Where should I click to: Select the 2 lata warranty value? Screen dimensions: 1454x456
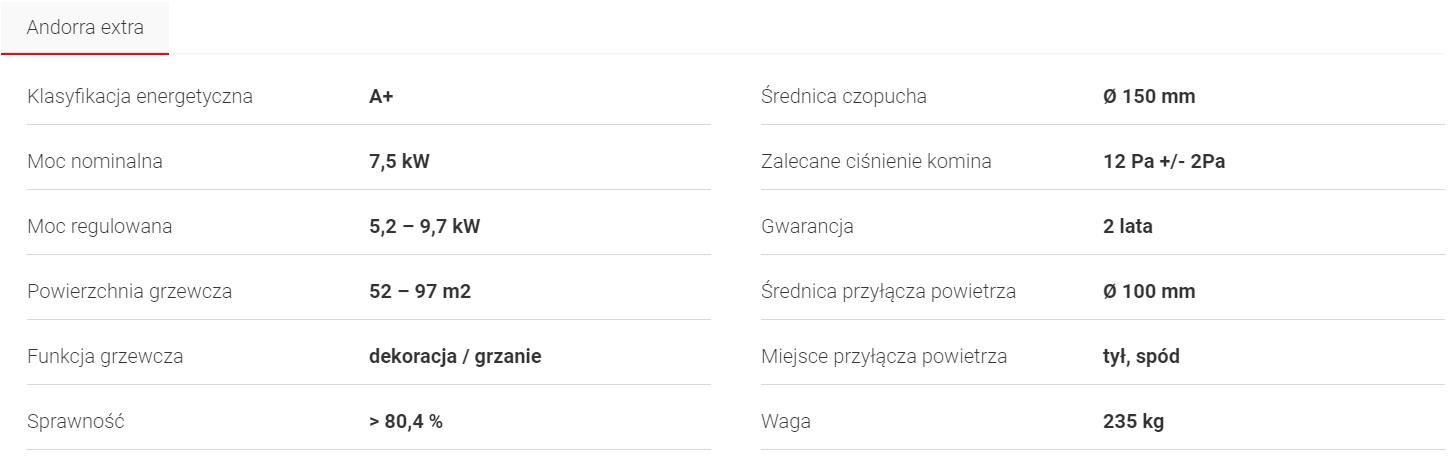pyautogui.click(x=1128, y=226)
